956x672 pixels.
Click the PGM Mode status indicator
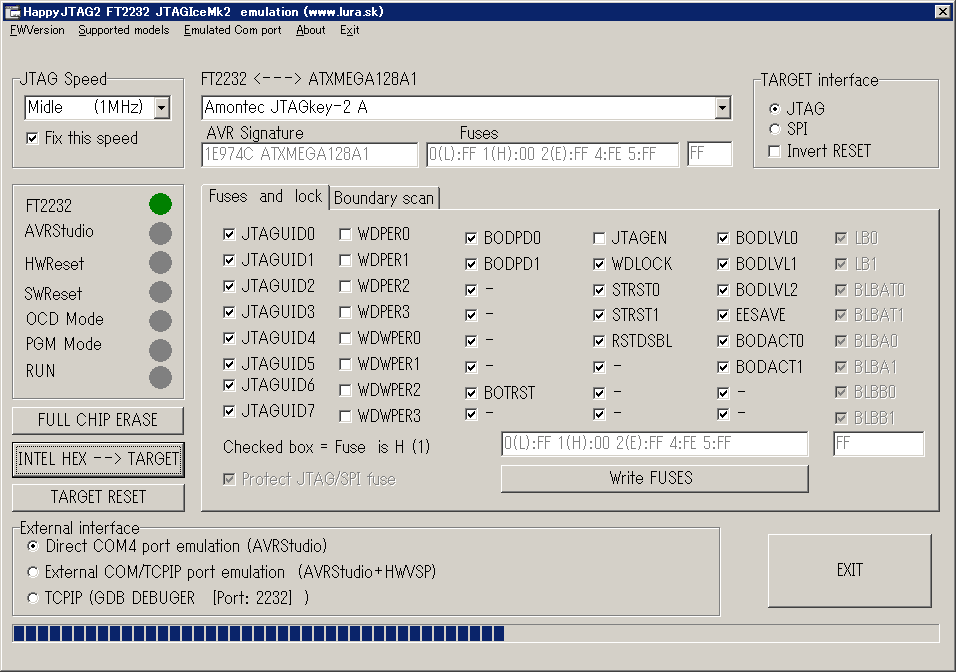coord(160,350)
